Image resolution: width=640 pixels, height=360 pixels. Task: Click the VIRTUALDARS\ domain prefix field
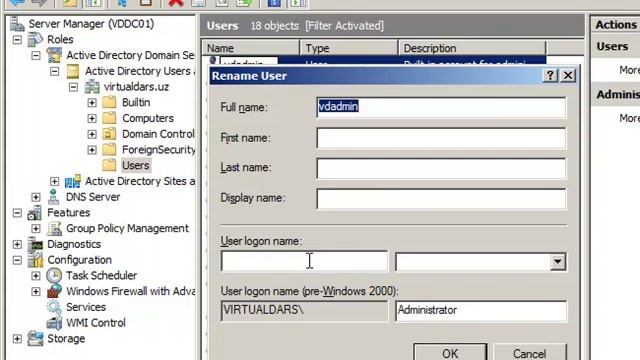(x=304, y=311)
